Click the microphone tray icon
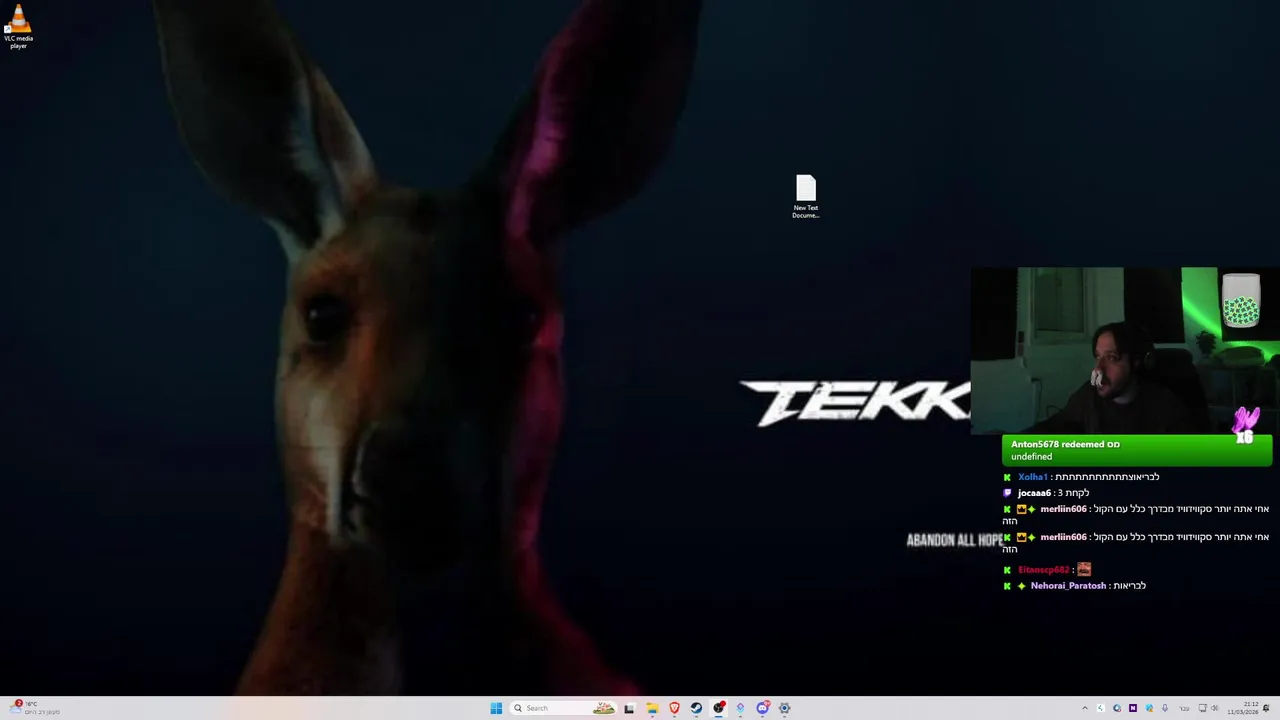Viewport: 1280px width, 720px height. pos(1165,708)
